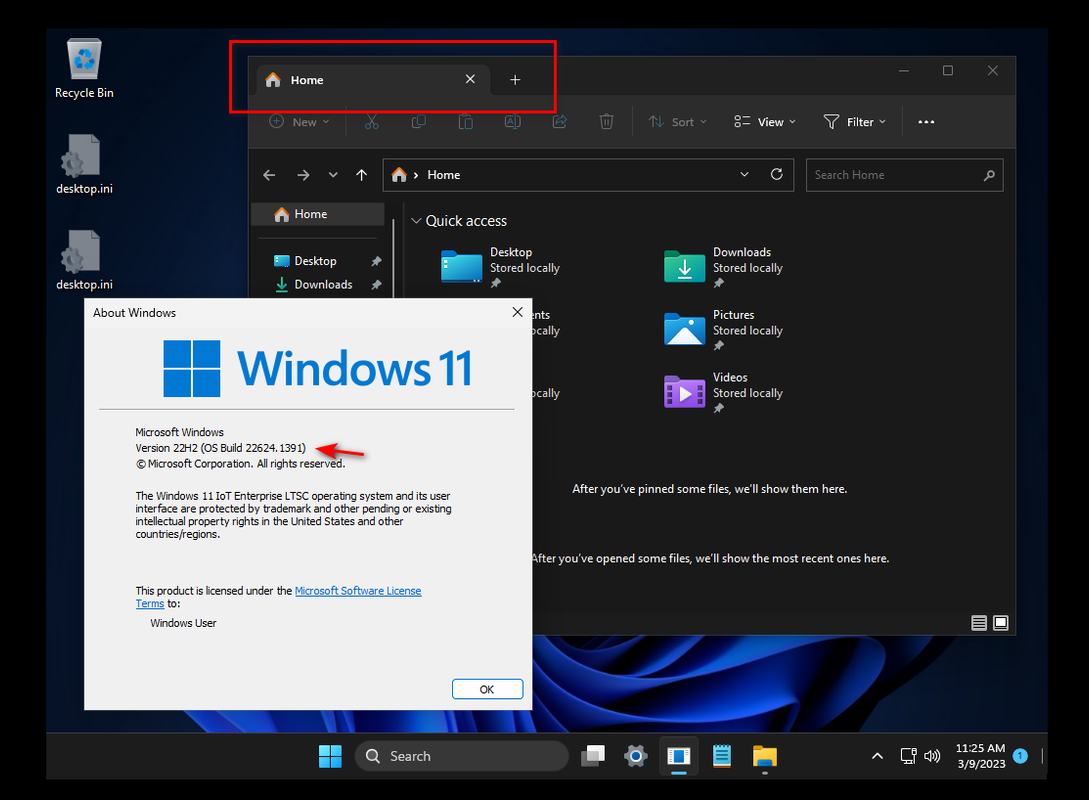Viewport: 1089px width, 800px height.
Task: Open the Pictures folder in Quick access
Action: tap(724, 330)
